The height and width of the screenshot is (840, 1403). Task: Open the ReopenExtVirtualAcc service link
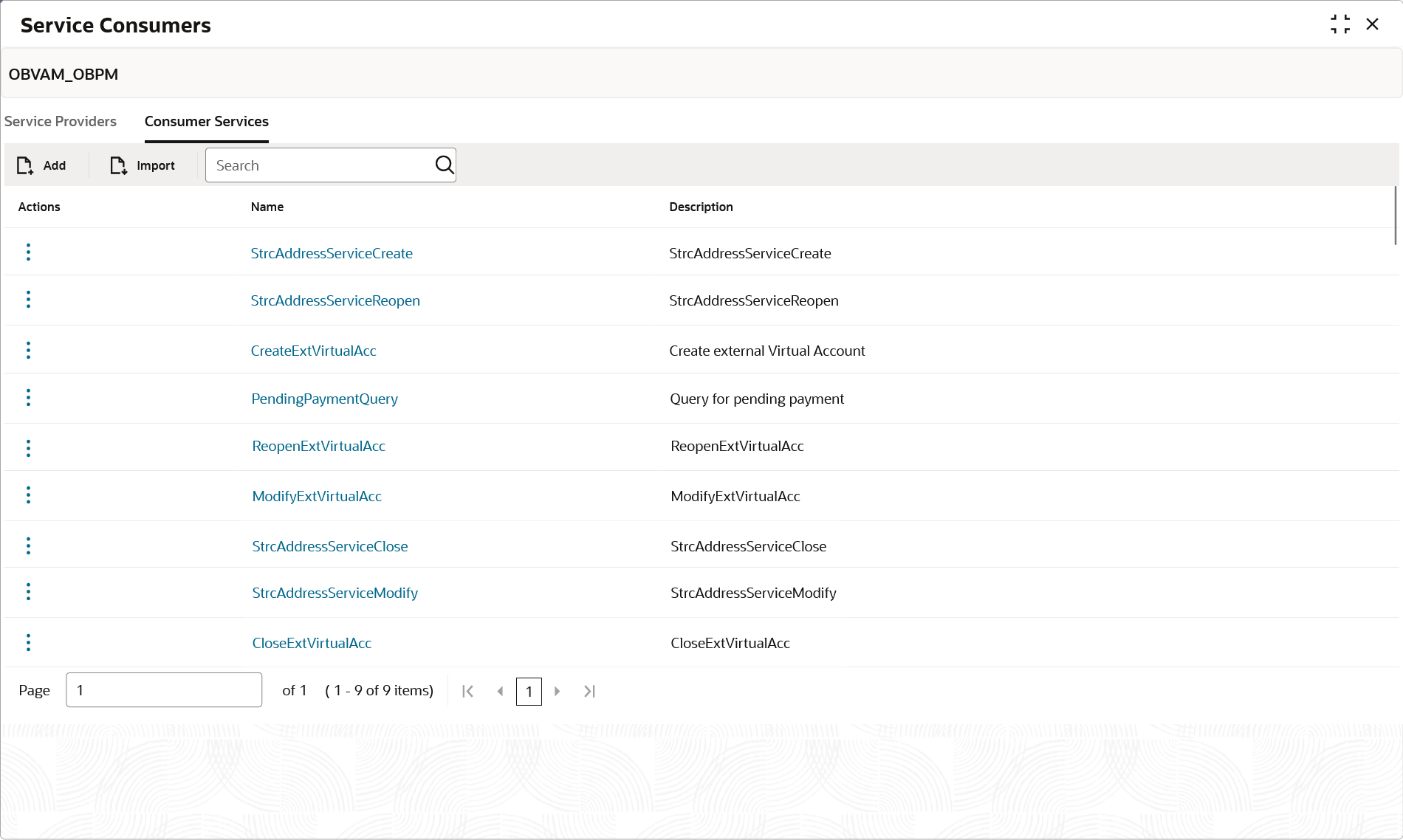(x=319, y=446)
